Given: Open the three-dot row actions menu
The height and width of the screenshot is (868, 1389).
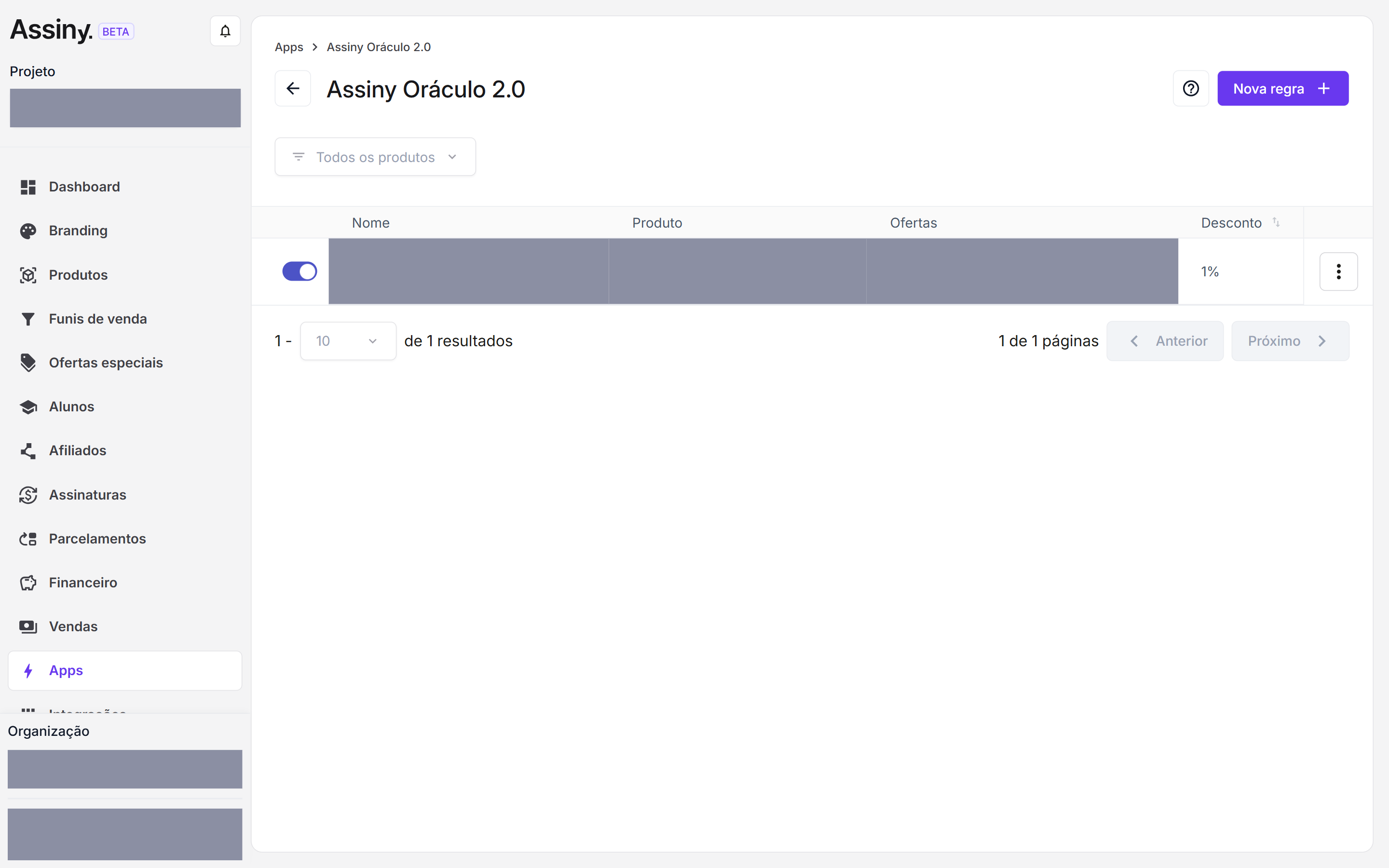Looking at the screenshot, I should point(1338,271).
